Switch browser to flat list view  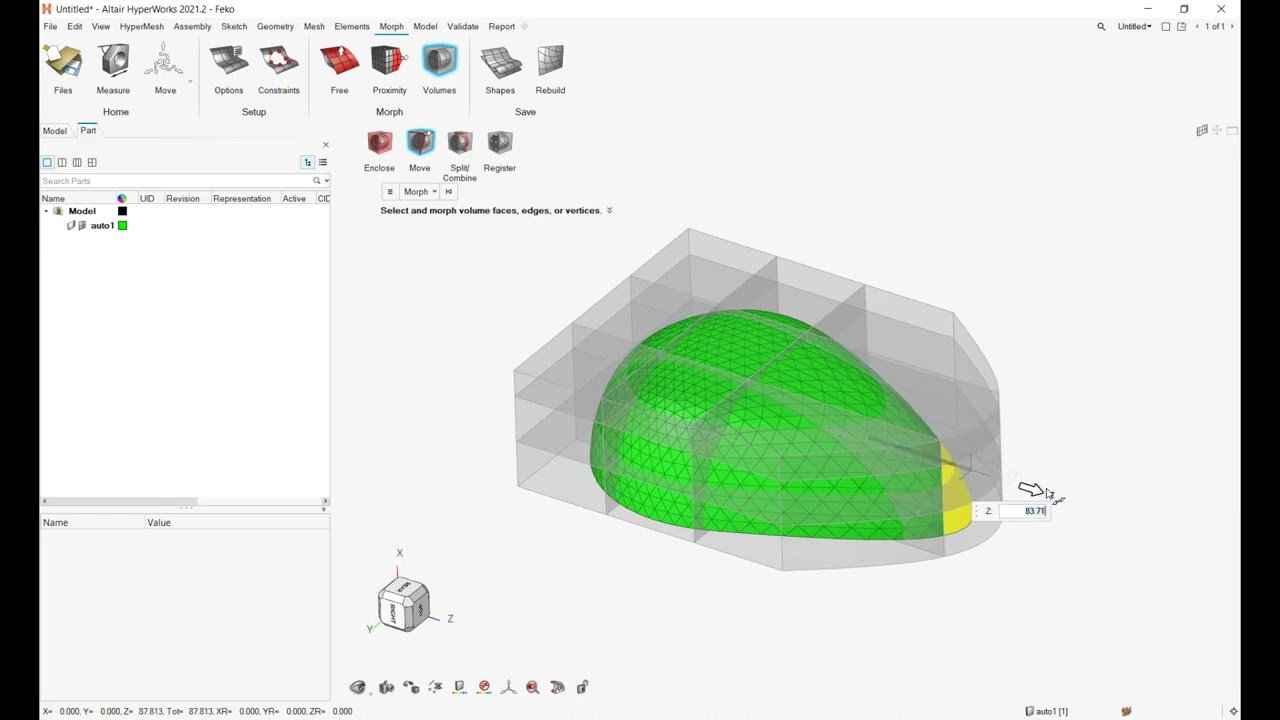coord(322,162)
